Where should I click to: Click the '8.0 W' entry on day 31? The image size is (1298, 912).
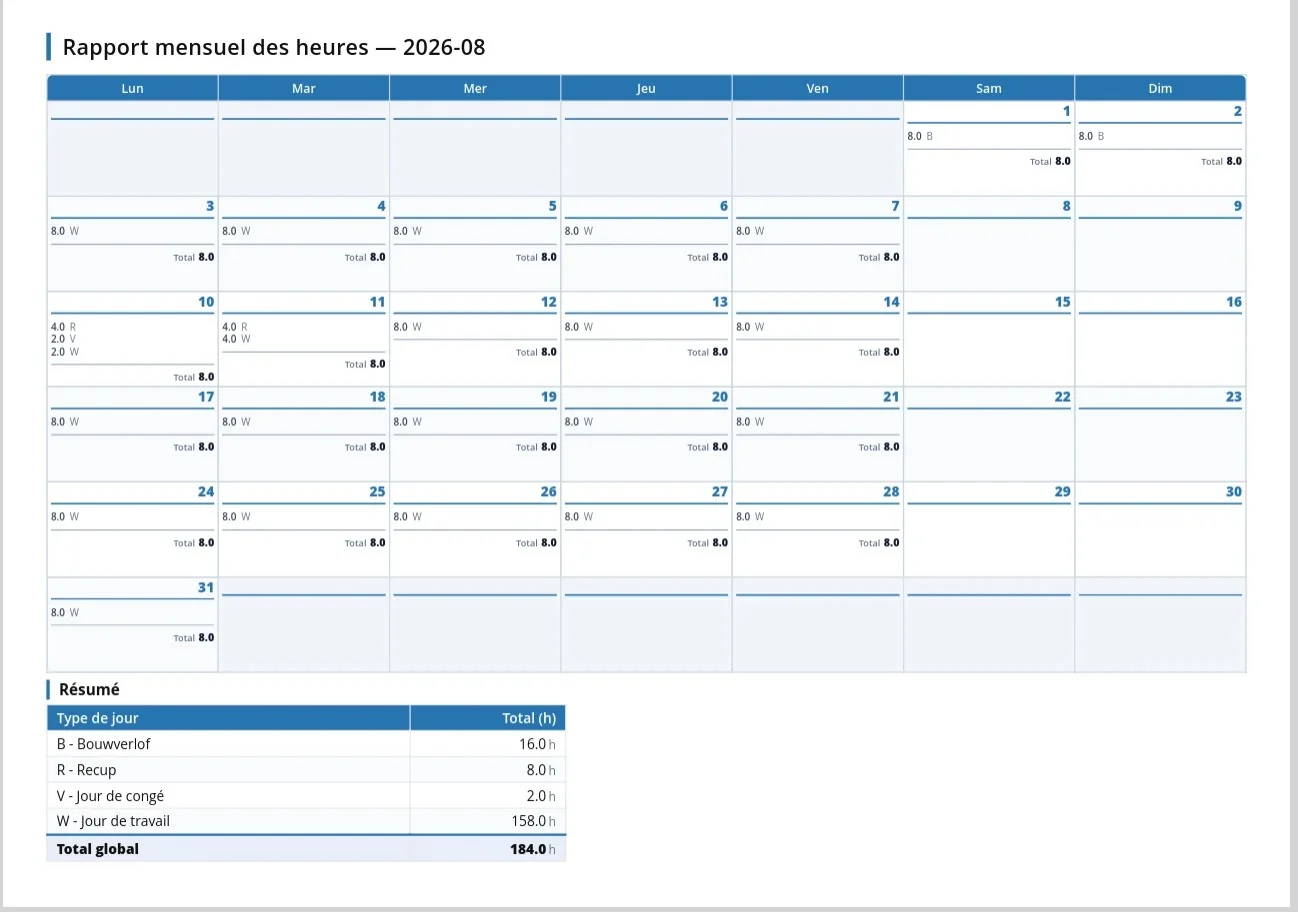(65, 612)
